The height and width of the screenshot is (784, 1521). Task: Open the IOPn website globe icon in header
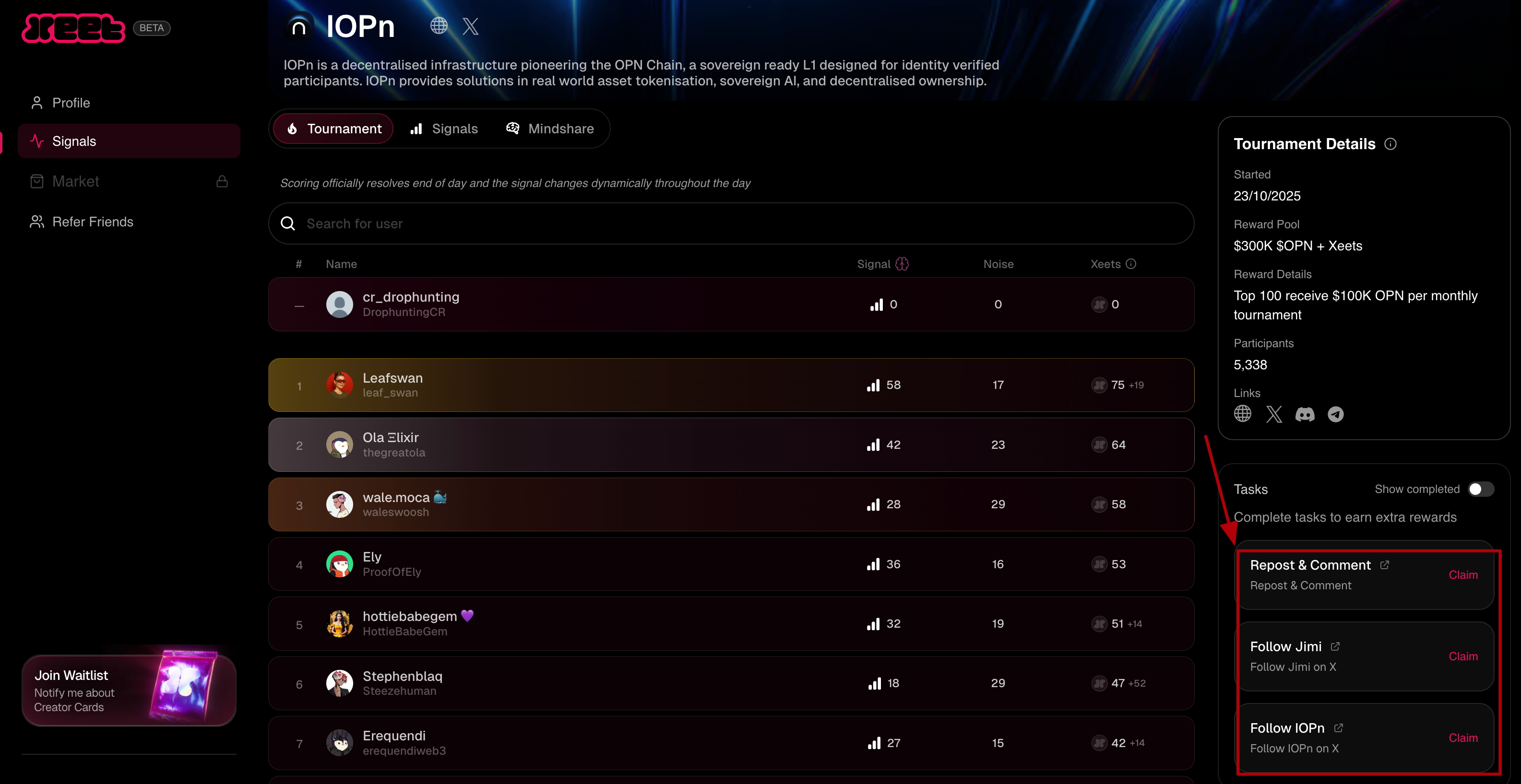click(x=439, y=25)
